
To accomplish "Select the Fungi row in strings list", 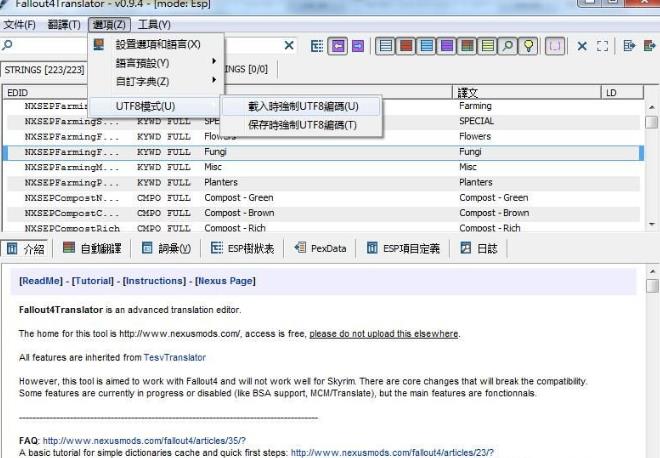I will pyautogui.click(x=323, y=152).
